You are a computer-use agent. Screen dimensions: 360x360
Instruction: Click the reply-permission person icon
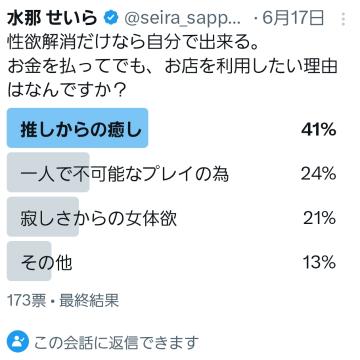point(17,342)
